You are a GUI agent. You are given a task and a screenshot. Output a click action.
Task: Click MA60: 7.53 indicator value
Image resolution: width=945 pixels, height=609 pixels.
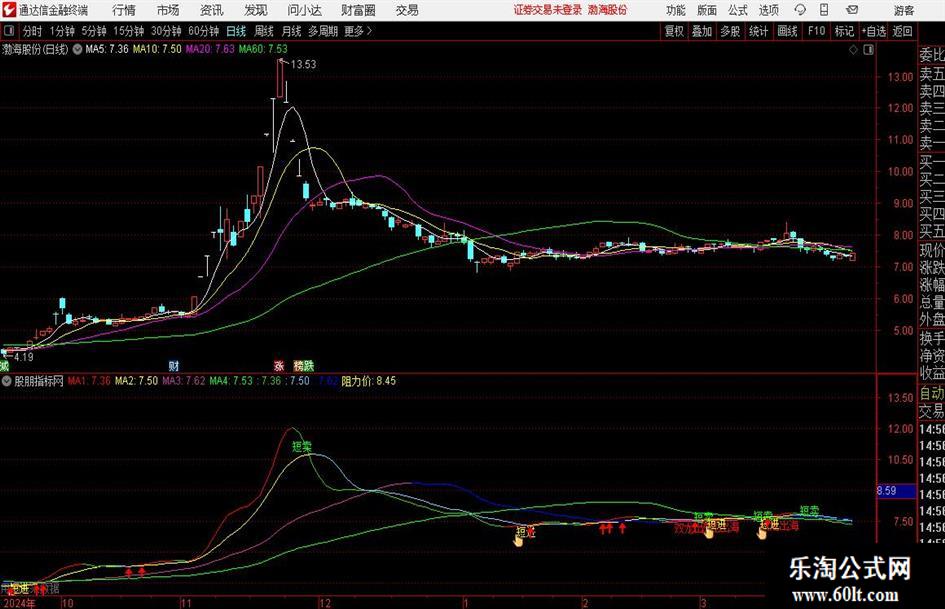[263, 49]
